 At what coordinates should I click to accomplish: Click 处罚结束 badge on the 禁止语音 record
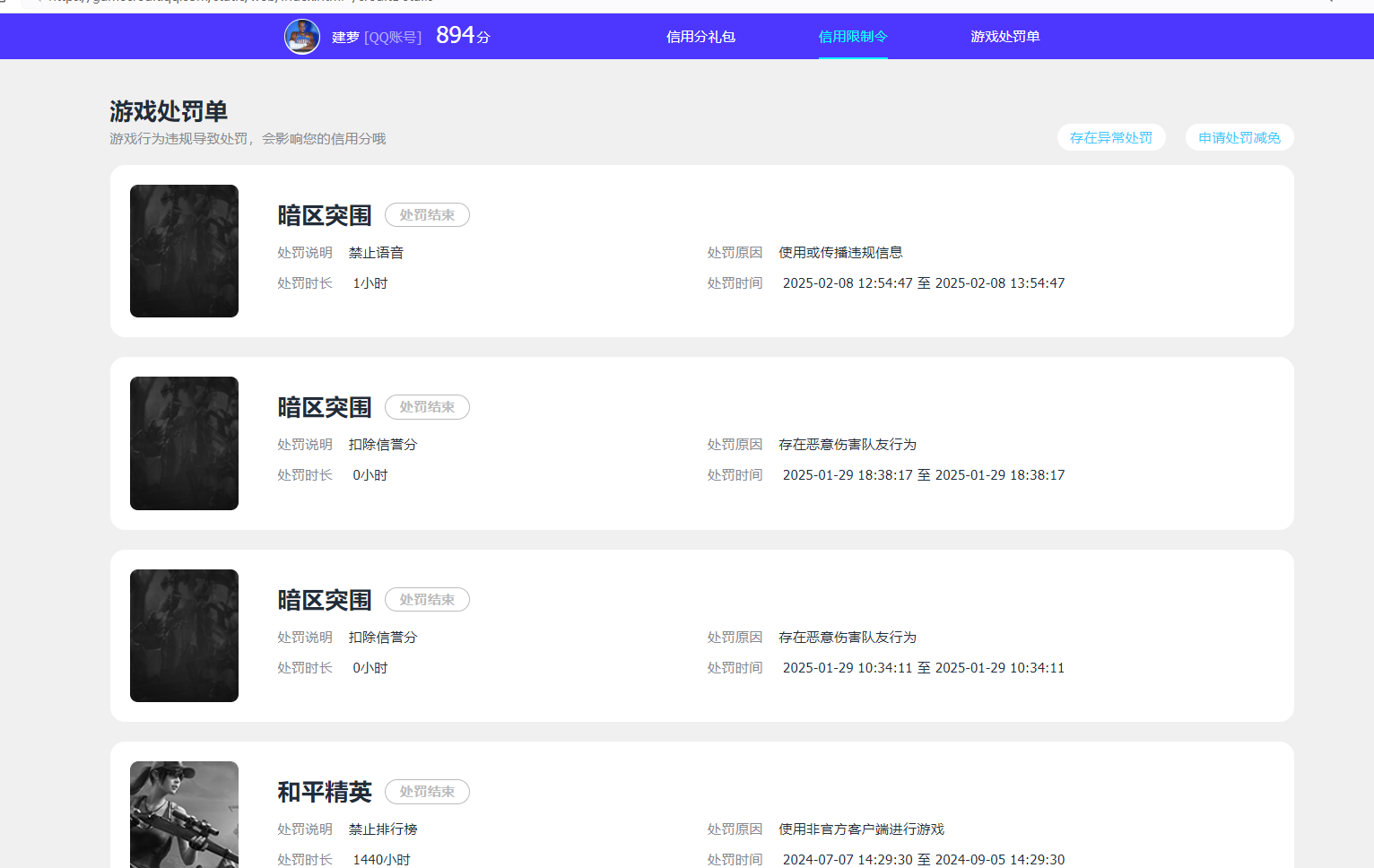coord(427,215)
